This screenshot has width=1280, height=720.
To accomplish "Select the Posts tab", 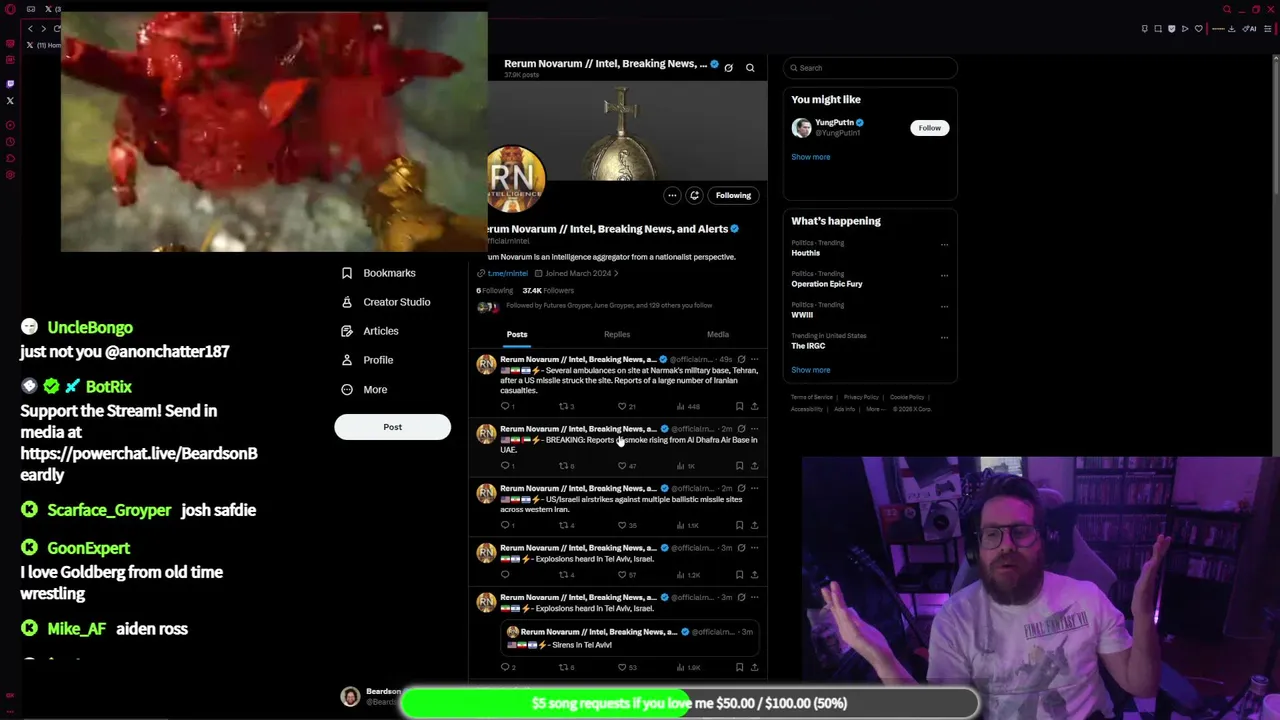I will [x=516, y=334].
